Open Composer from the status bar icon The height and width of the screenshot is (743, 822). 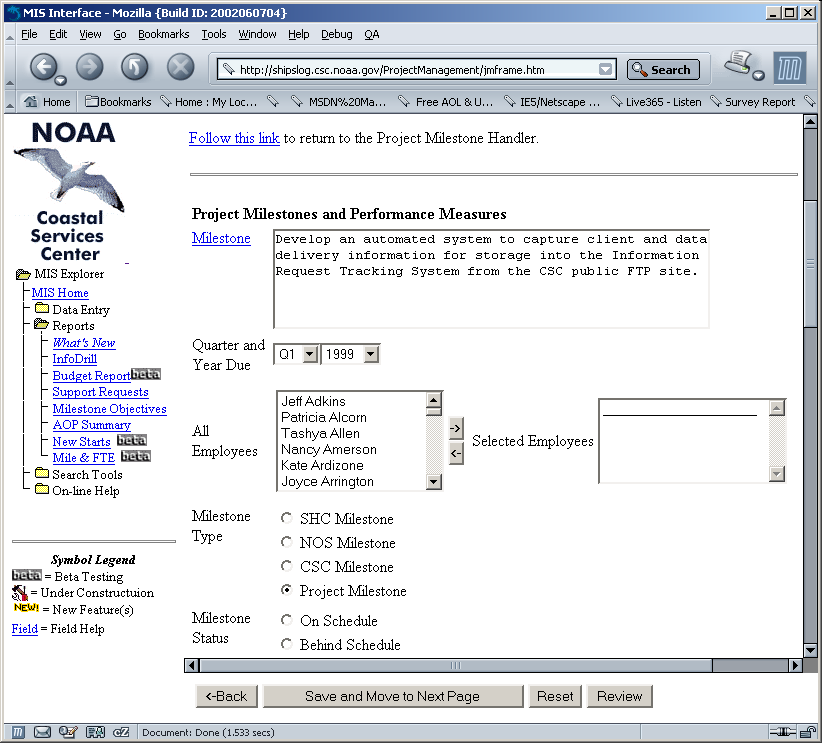(68, 732)
